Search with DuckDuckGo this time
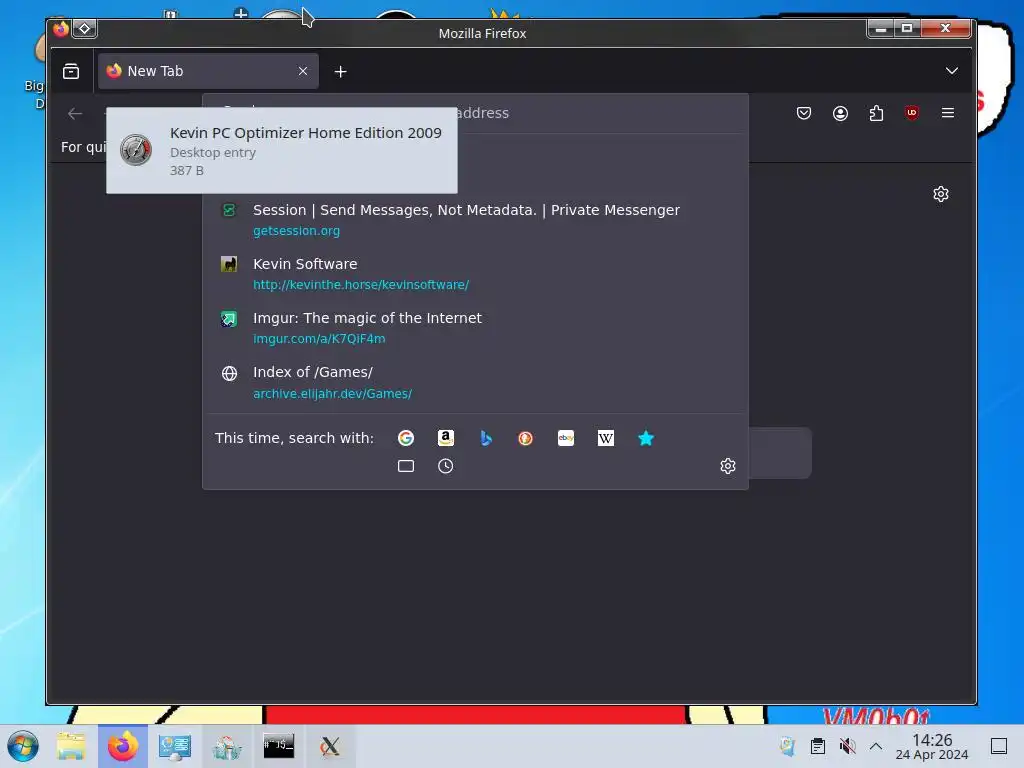 click(526, 438)
